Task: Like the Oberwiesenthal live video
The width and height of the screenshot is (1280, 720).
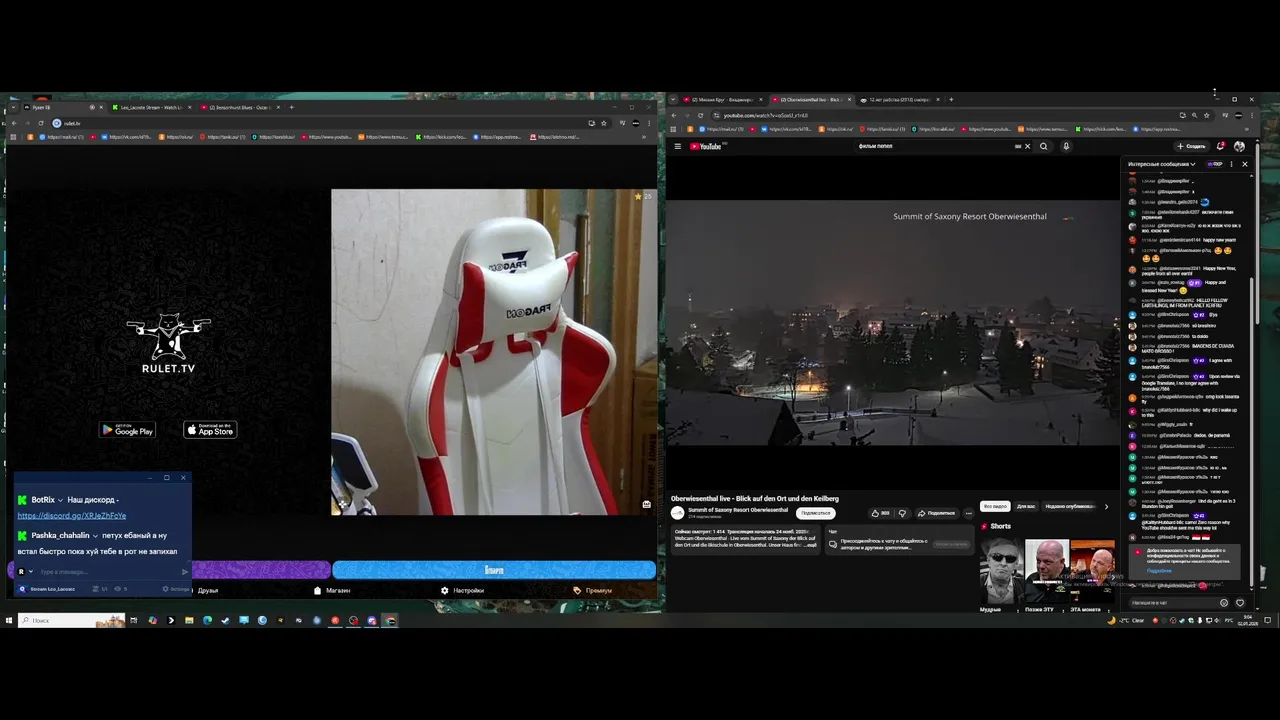Action: click(x=879, y=513)
